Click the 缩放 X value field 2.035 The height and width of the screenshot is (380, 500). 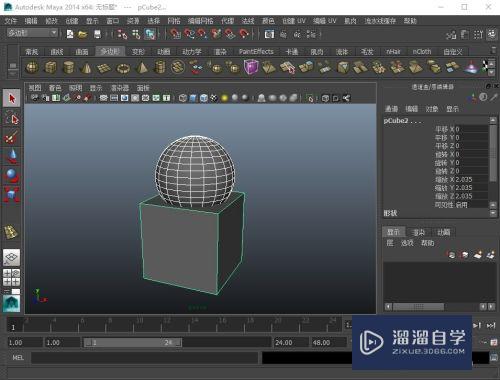pyautogui.click(x=472, y=179)
